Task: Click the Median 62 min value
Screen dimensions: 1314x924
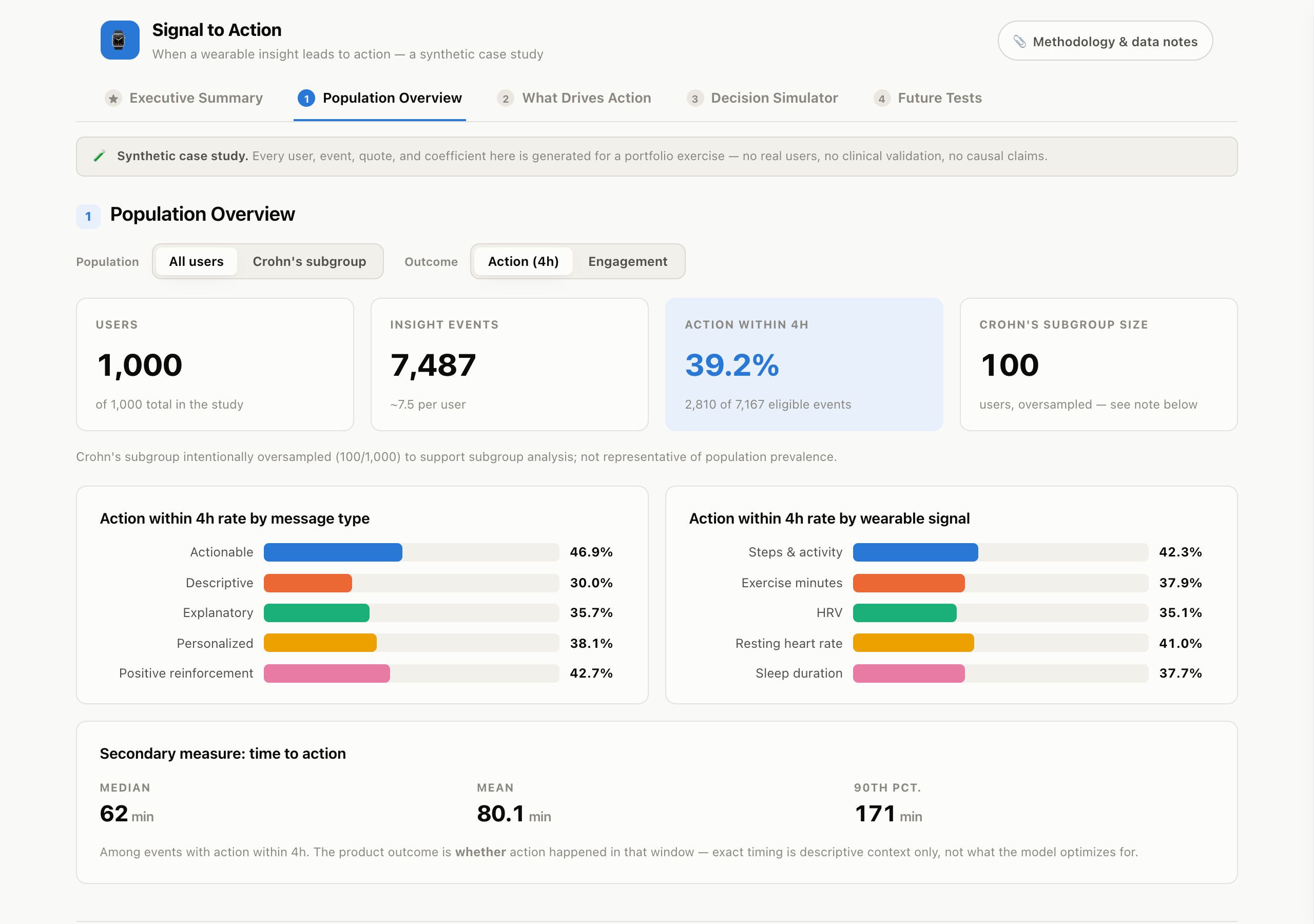Action: click(x=126, y=814)
